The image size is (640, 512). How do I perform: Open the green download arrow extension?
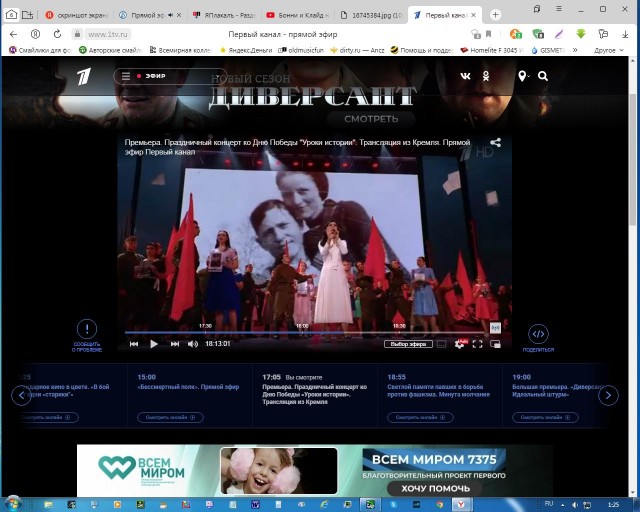[x=581, y=34]
